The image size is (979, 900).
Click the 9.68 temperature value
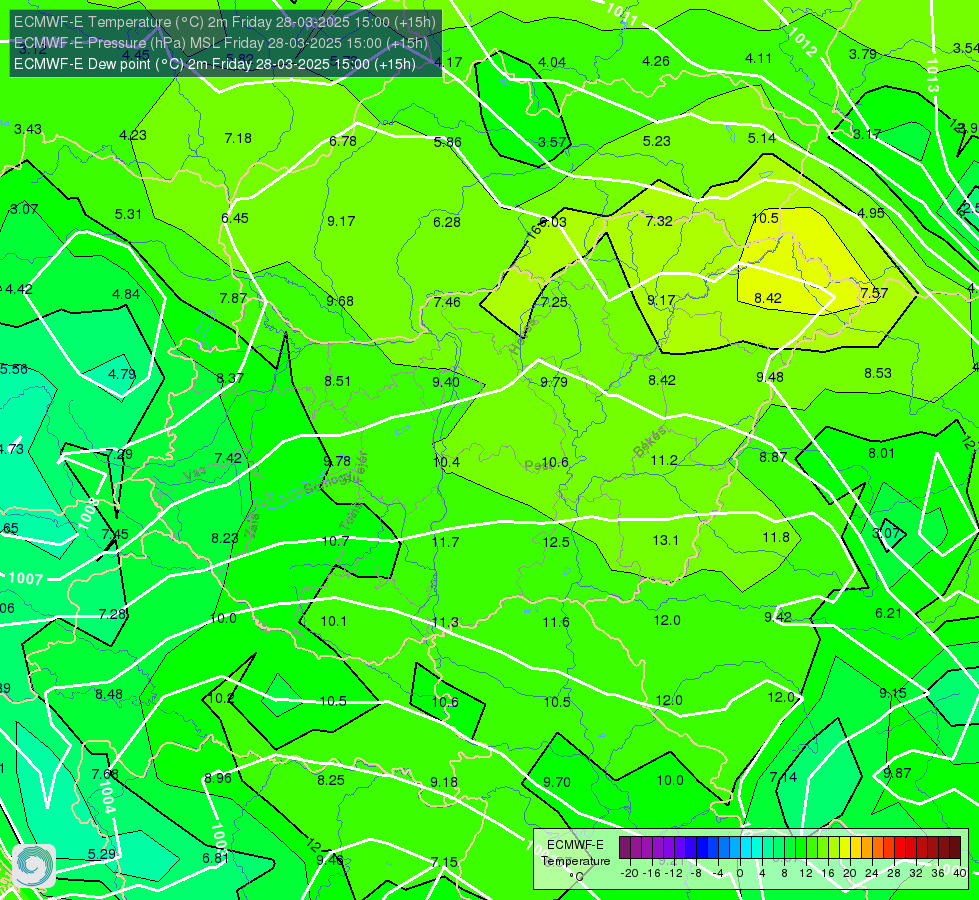tap(340, 301)
